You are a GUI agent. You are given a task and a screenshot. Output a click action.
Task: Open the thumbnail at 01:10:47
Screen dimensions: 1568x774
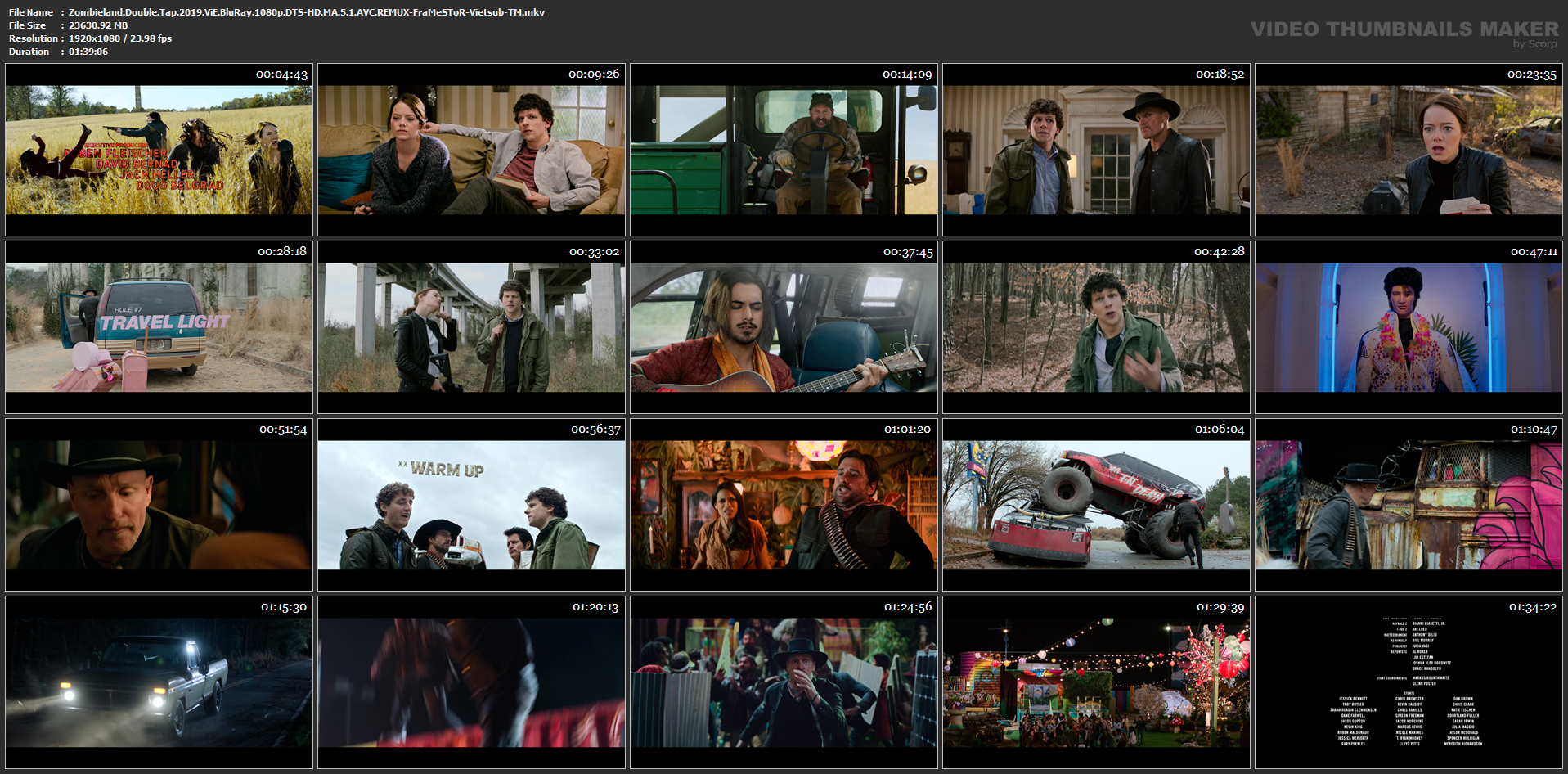[x=1409, y=505]
